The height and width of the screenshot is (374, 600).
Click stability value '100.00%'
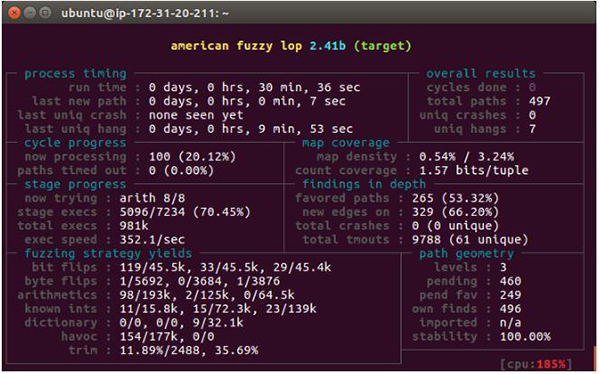tap(525, 336)
